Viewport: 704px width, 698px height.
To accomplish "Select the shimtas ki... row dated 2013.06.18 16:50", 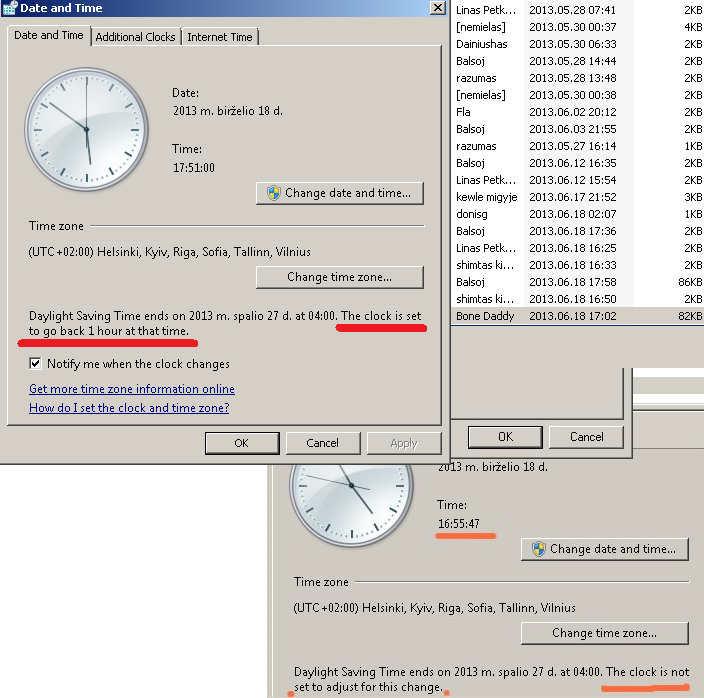I will (577, 299).
